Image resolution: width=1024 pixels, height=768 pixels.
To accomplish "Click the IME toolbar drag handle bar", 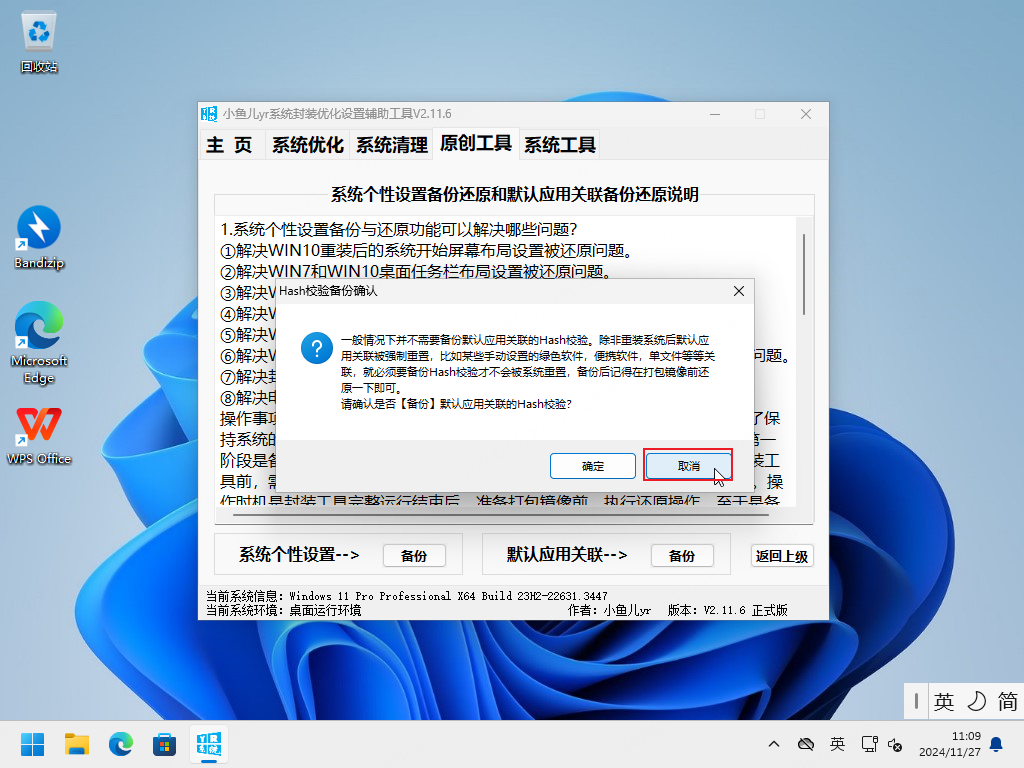I will [x=916, y=701].
